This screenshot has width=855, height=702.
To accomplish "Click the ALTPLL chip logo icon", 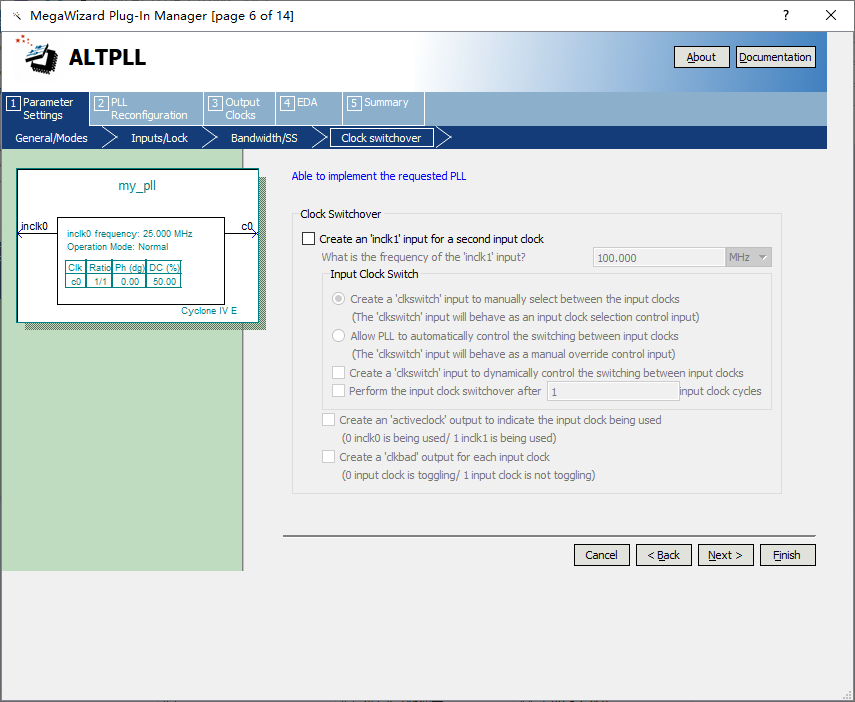I will pyautogui.click(x=39, y=56).
